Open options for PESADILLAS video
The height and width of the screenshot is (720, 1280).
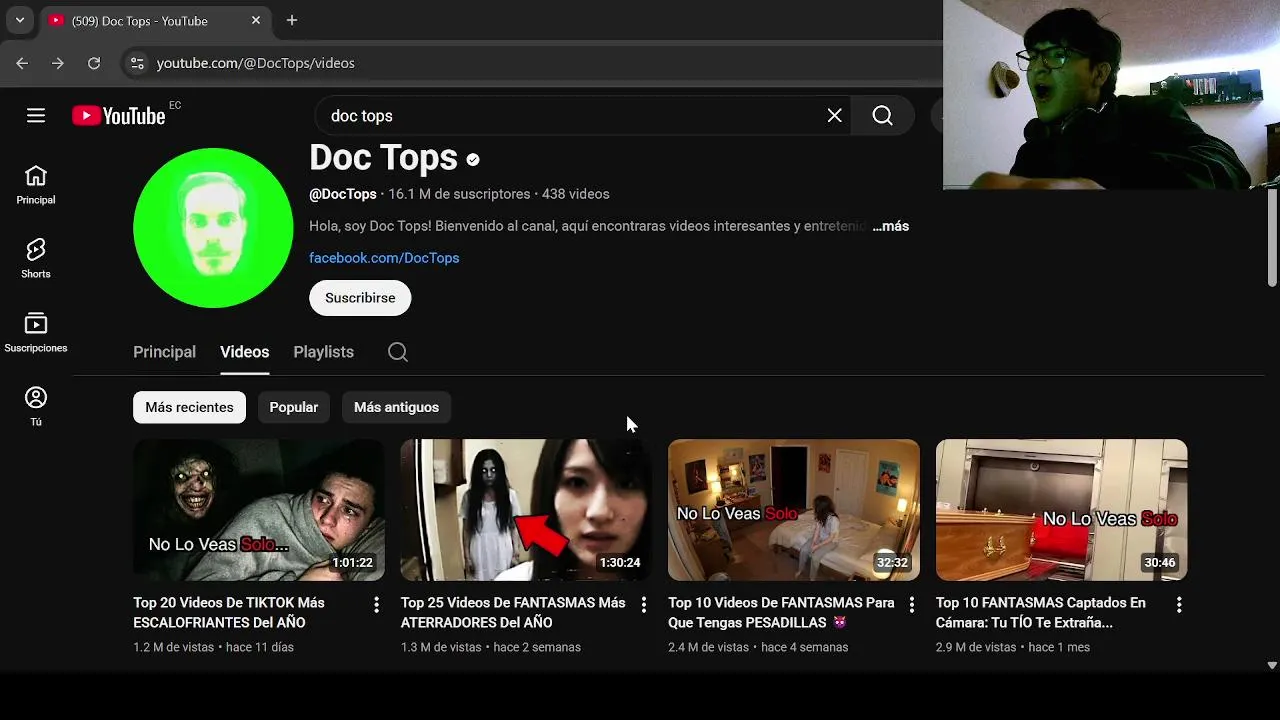(911, 605)
